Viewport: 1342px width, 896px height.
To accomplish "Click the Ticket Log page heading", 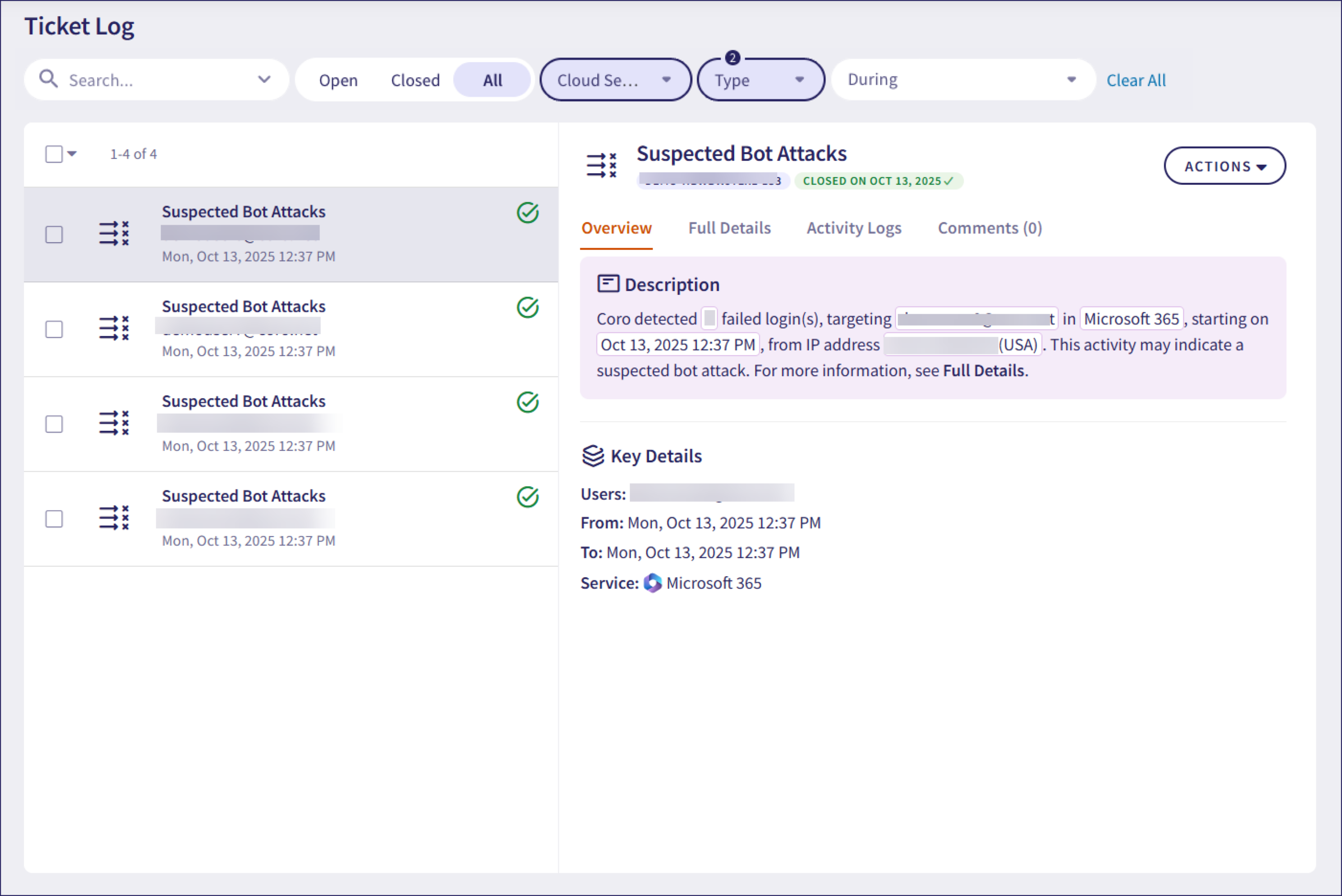I will coord(79,26).
